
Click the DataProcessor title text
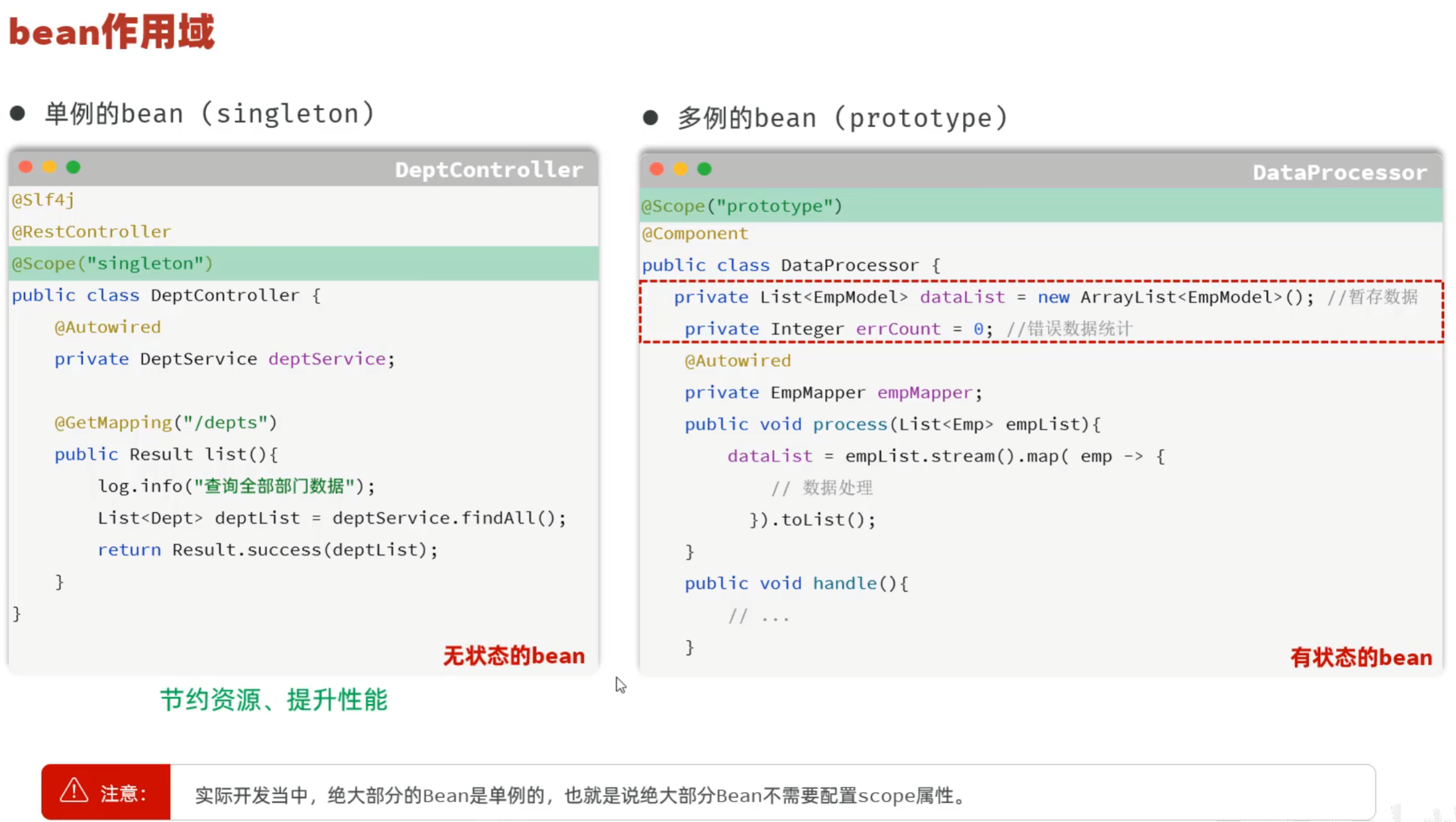tap(1339, 173)
